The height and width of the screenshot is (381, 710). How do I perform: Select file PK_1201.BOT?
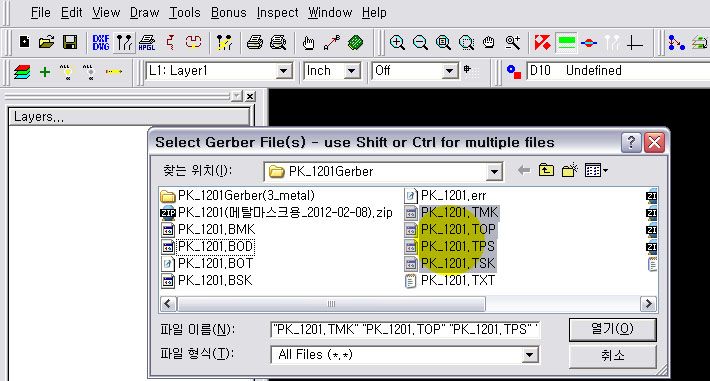[x=207, y=264]
